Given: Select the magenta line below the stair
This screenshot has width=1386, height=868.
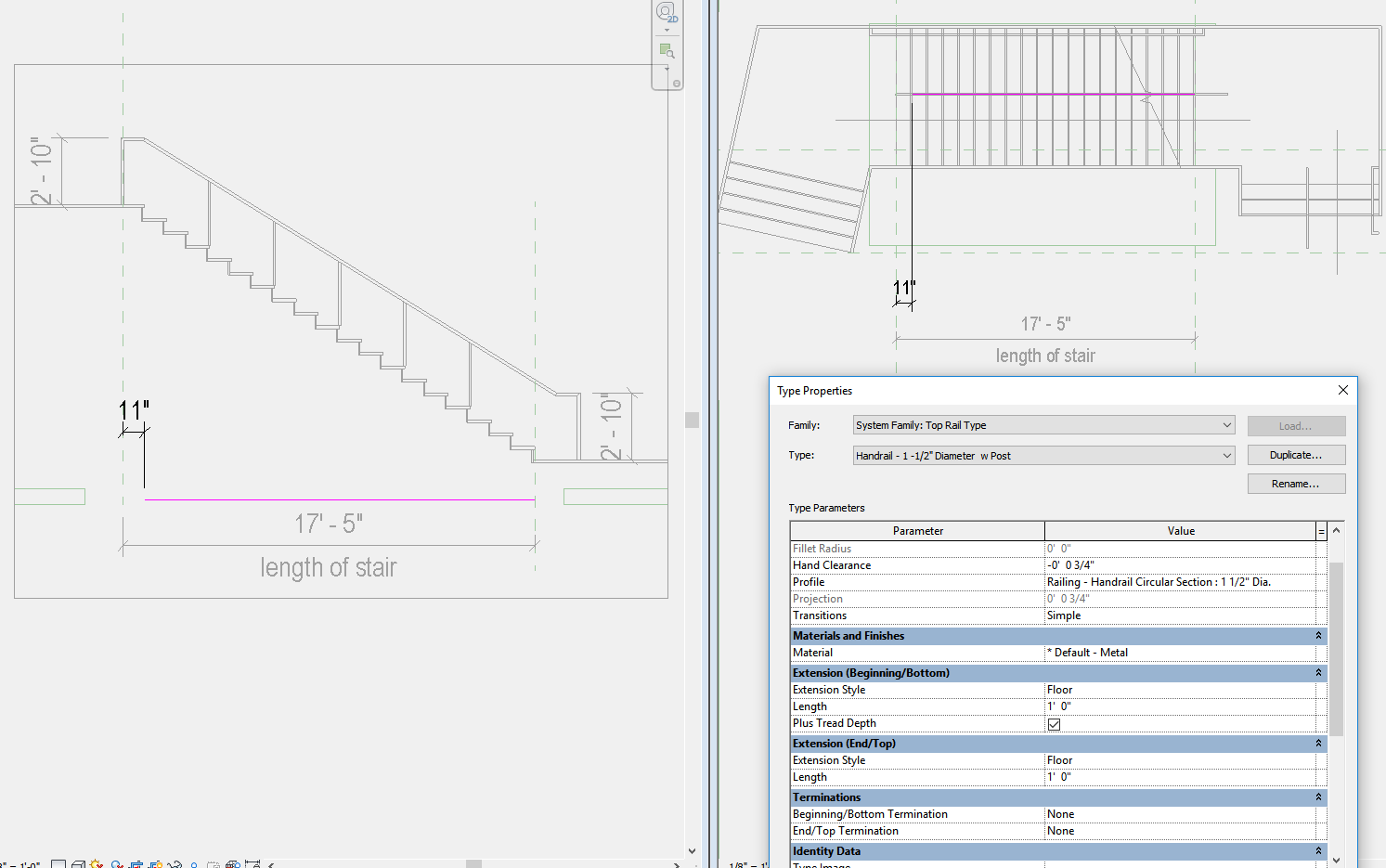Looking at the screenshot, I should coord(340,499).
